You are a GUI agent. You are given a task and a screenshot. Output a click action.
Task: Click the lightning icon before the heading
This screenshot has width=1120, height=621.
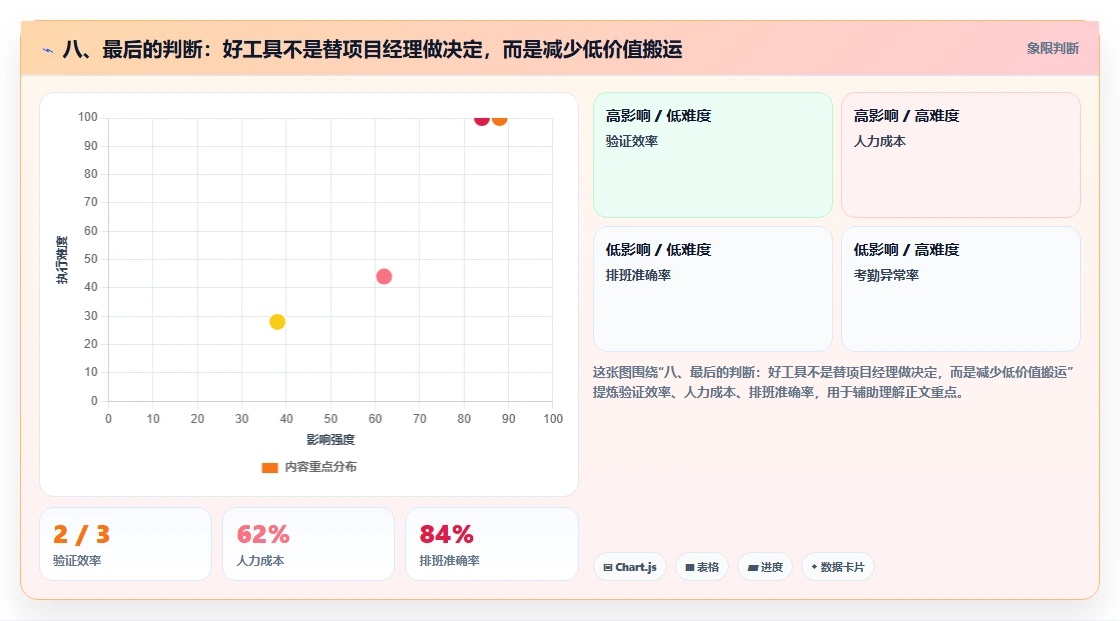click(x=48, y=50)
